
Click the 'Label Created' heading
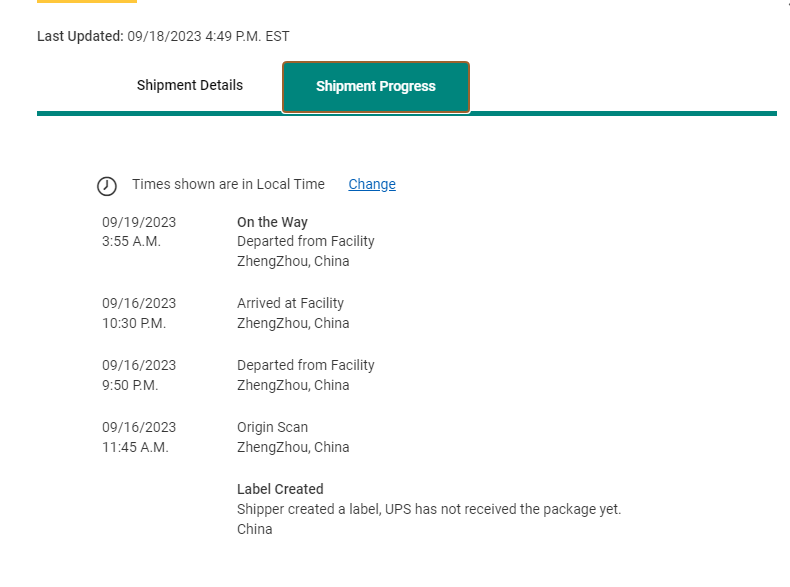coord(280,489)
